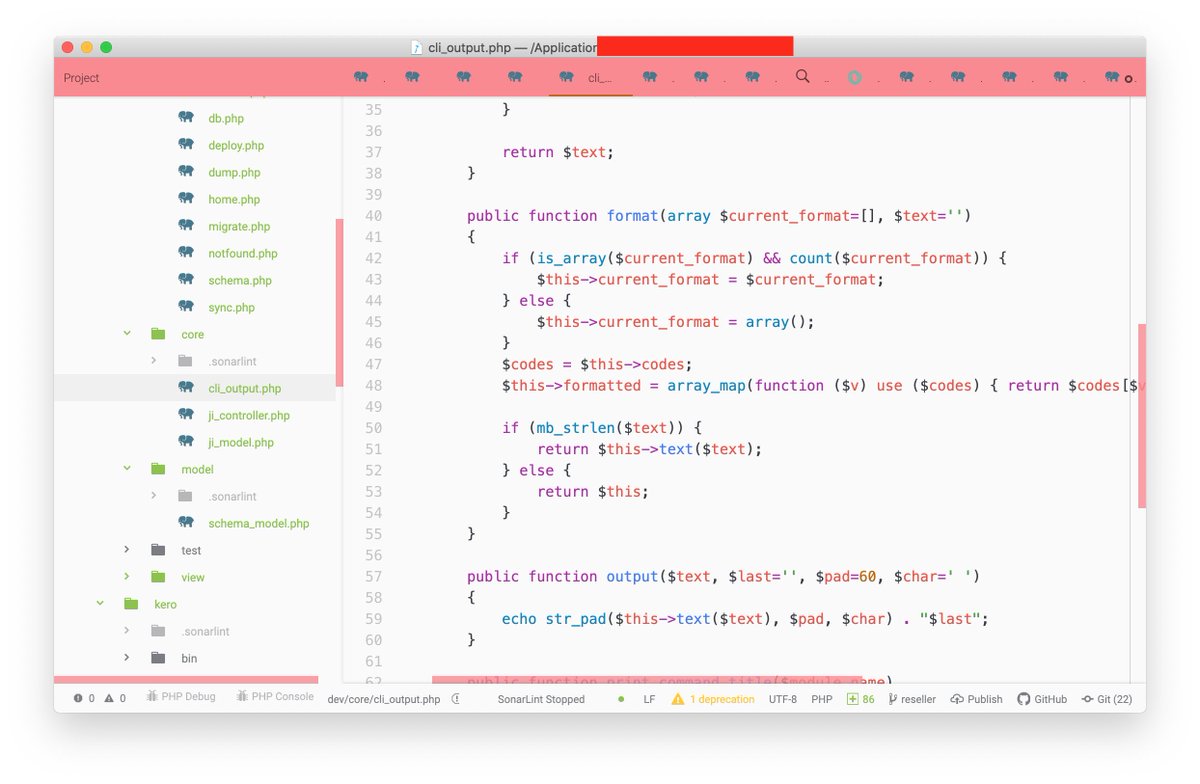
Task: Select cli_output.php in the tree
Action: [x=244, y=388]
